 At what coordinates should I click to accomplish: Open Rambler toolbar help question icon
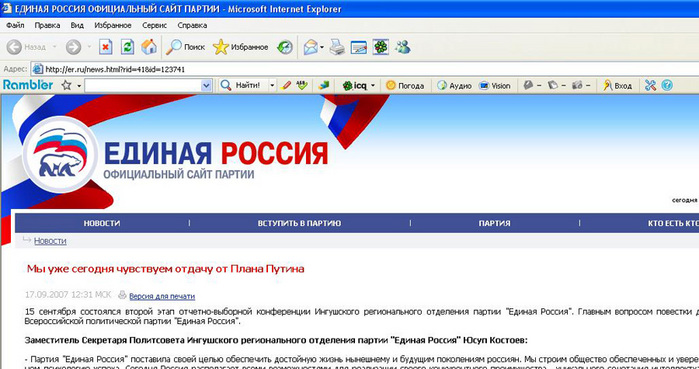tap(667, 85)
